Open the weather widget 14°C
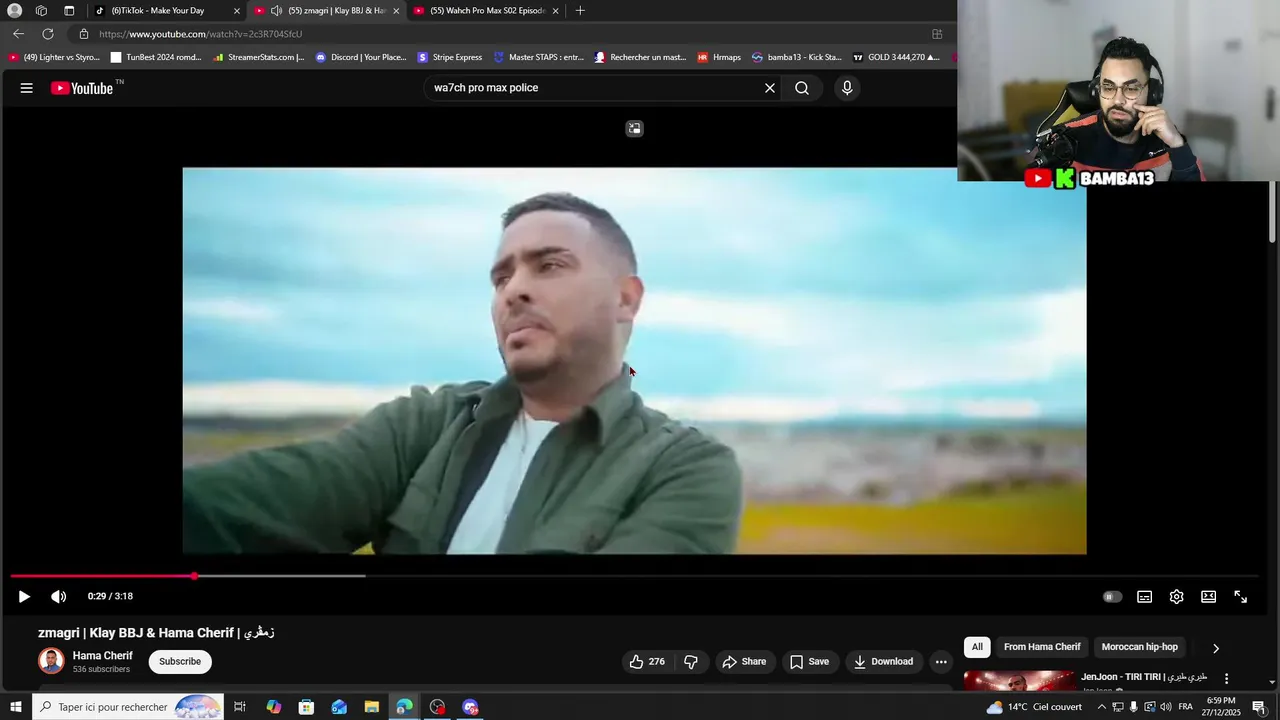Screen dimensions: 1280x720 (1034, 707)
